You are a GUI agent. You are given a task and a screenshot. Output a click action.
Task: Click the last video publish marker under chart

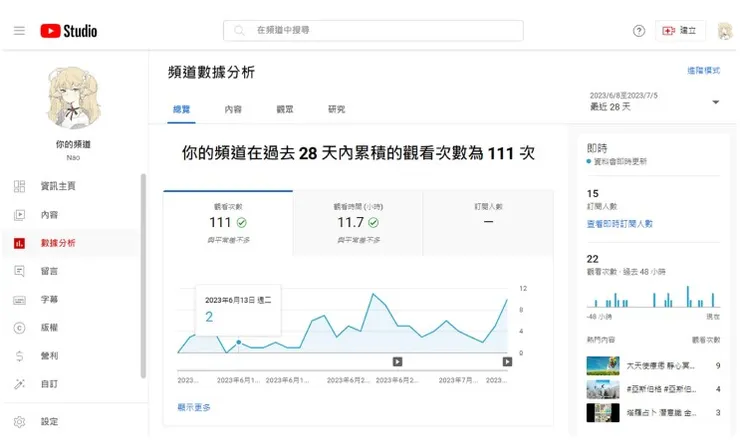coord(507,362)
